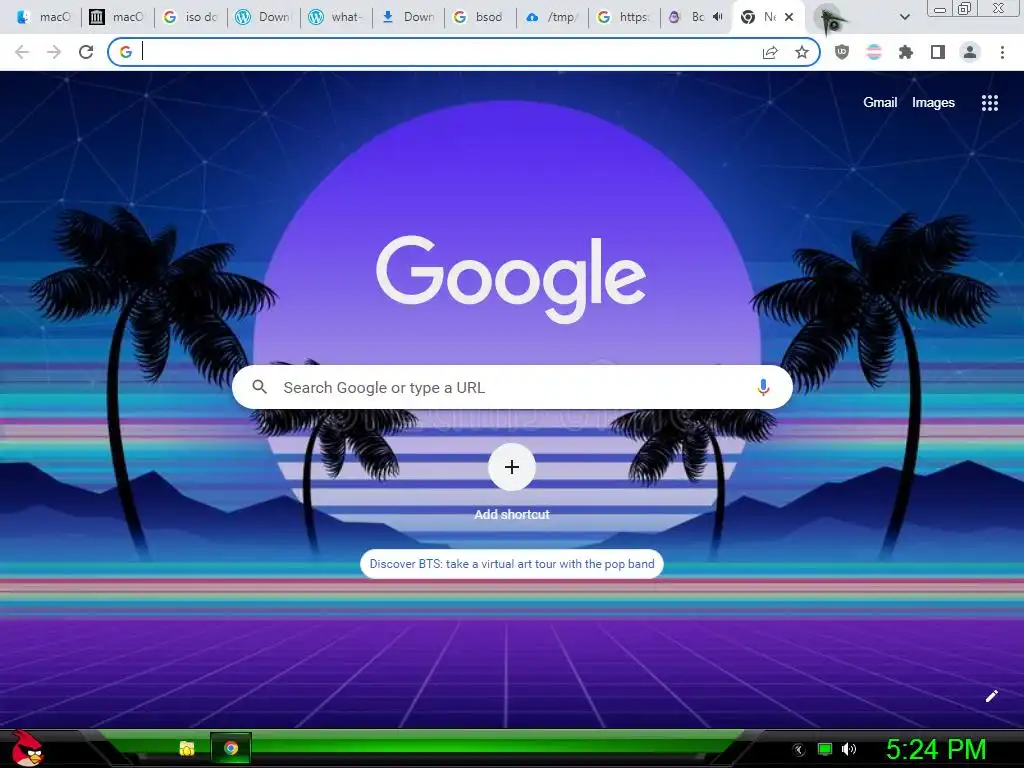Mute the audio-playing tab via speaker icon
The height and width of the screenshot is (768, 1024).
point(718,17)
